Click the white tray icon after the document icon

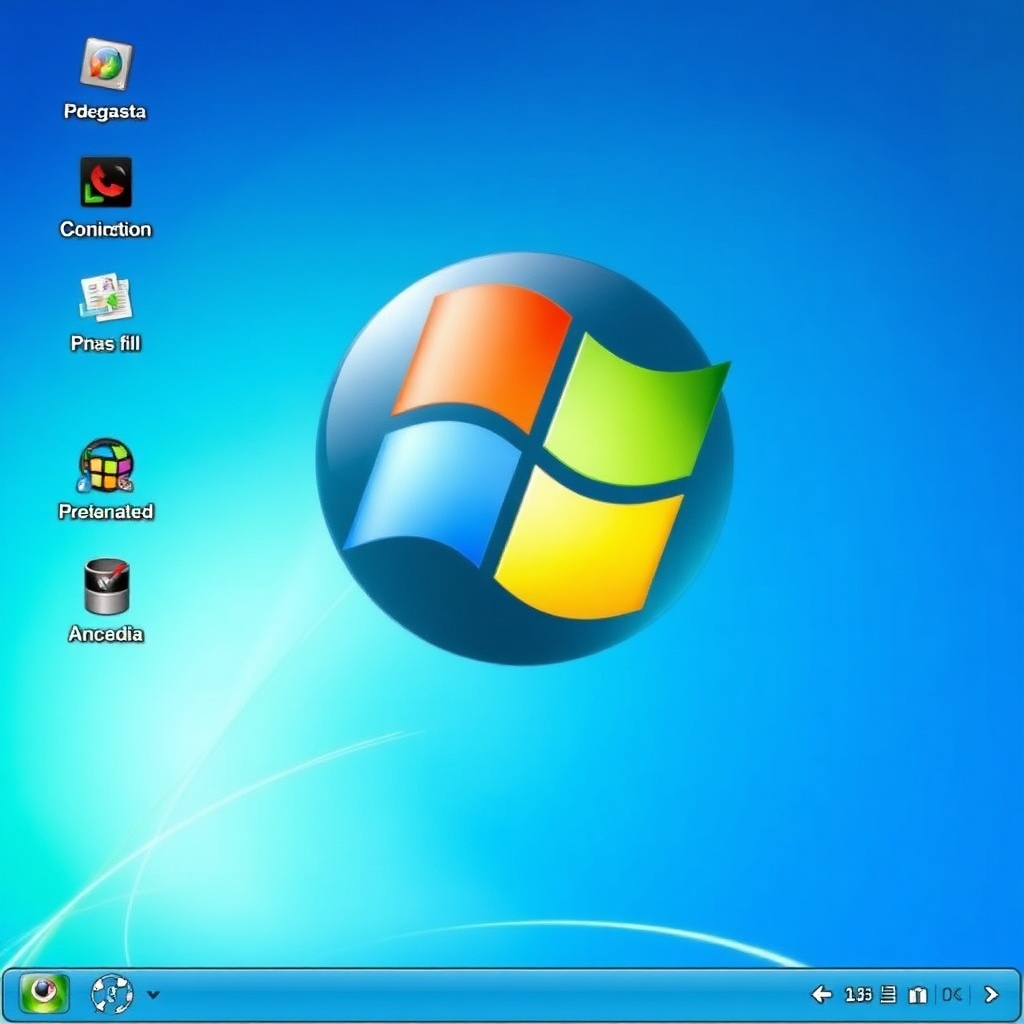918,995
